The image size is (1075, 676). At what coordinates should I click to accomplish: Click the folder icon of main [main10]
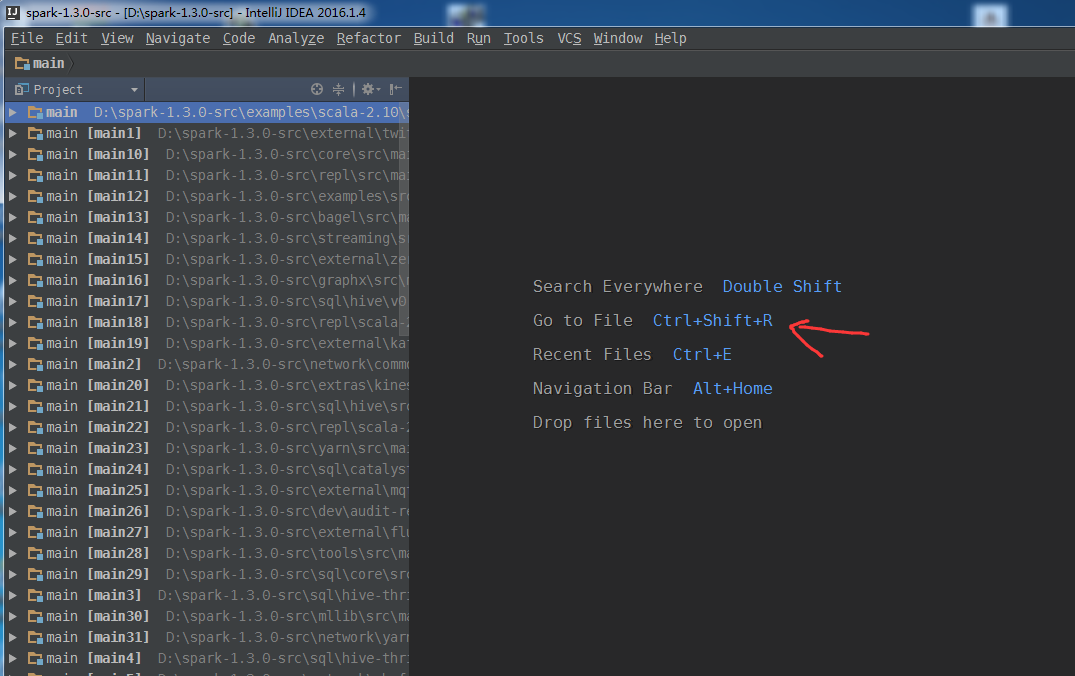coord(35,154)
